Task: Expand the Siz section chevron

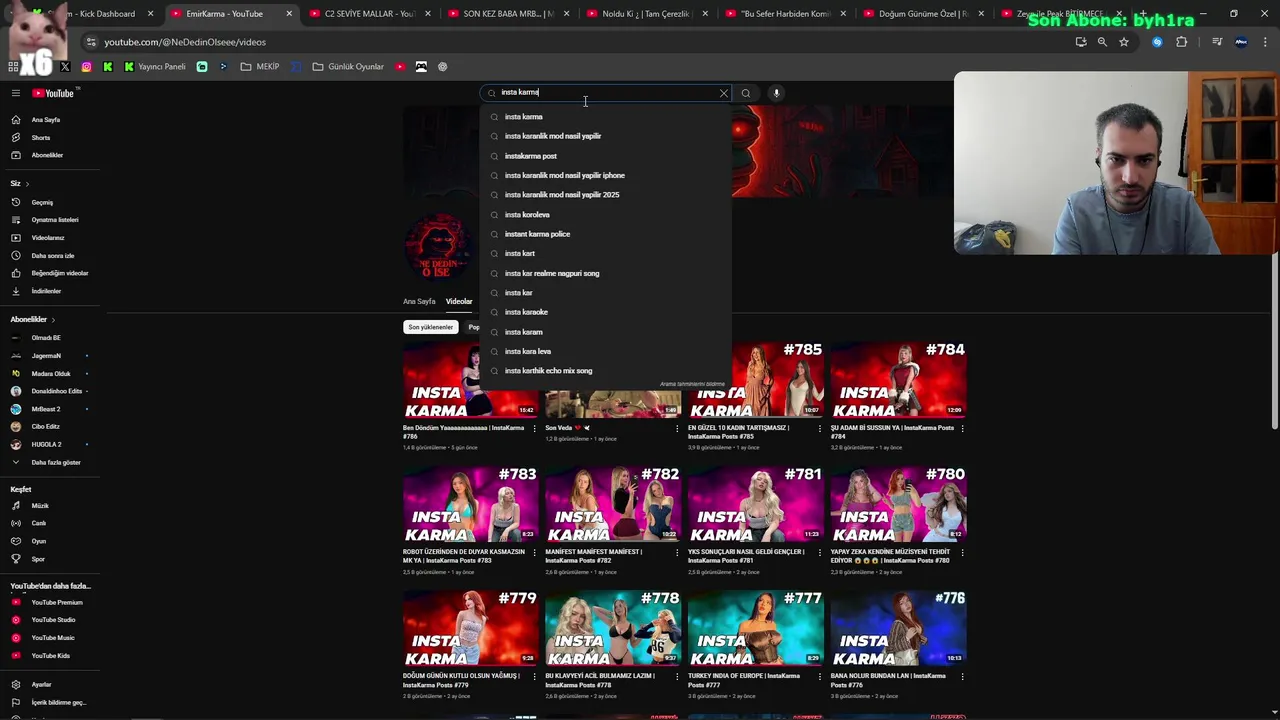Action: 27,184
